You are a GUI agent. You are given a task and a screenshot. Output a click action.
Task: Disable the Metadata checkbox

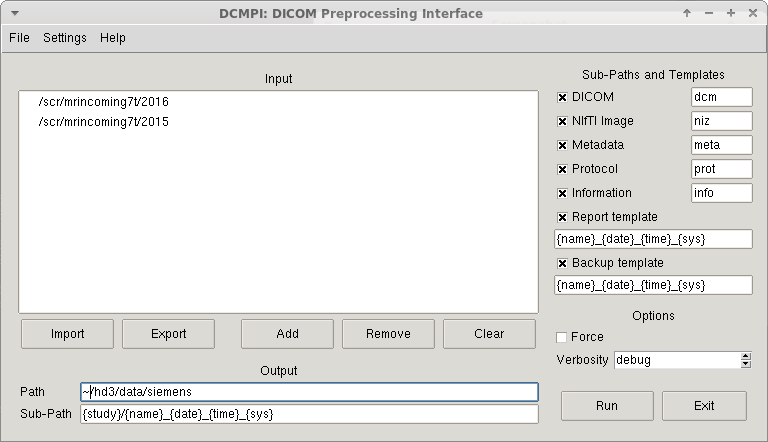pos(562,145)
